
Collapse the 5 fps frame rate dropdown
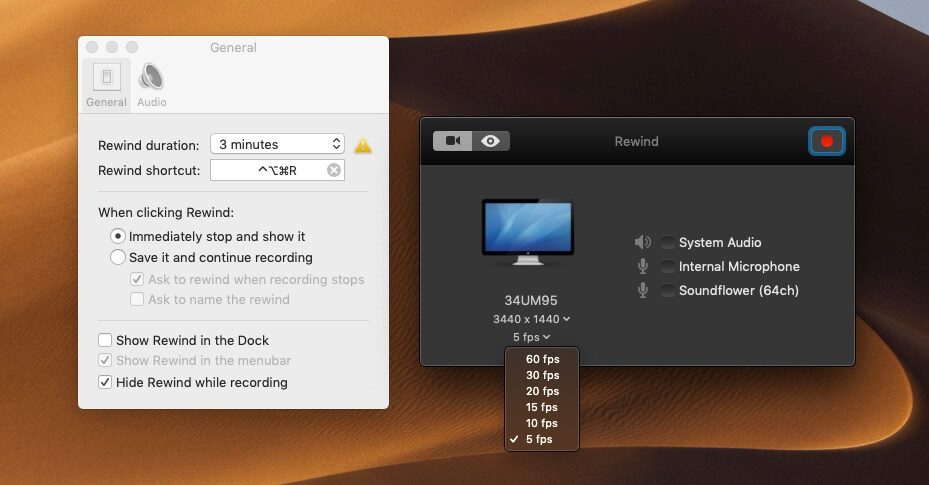(x=531, y=337)
